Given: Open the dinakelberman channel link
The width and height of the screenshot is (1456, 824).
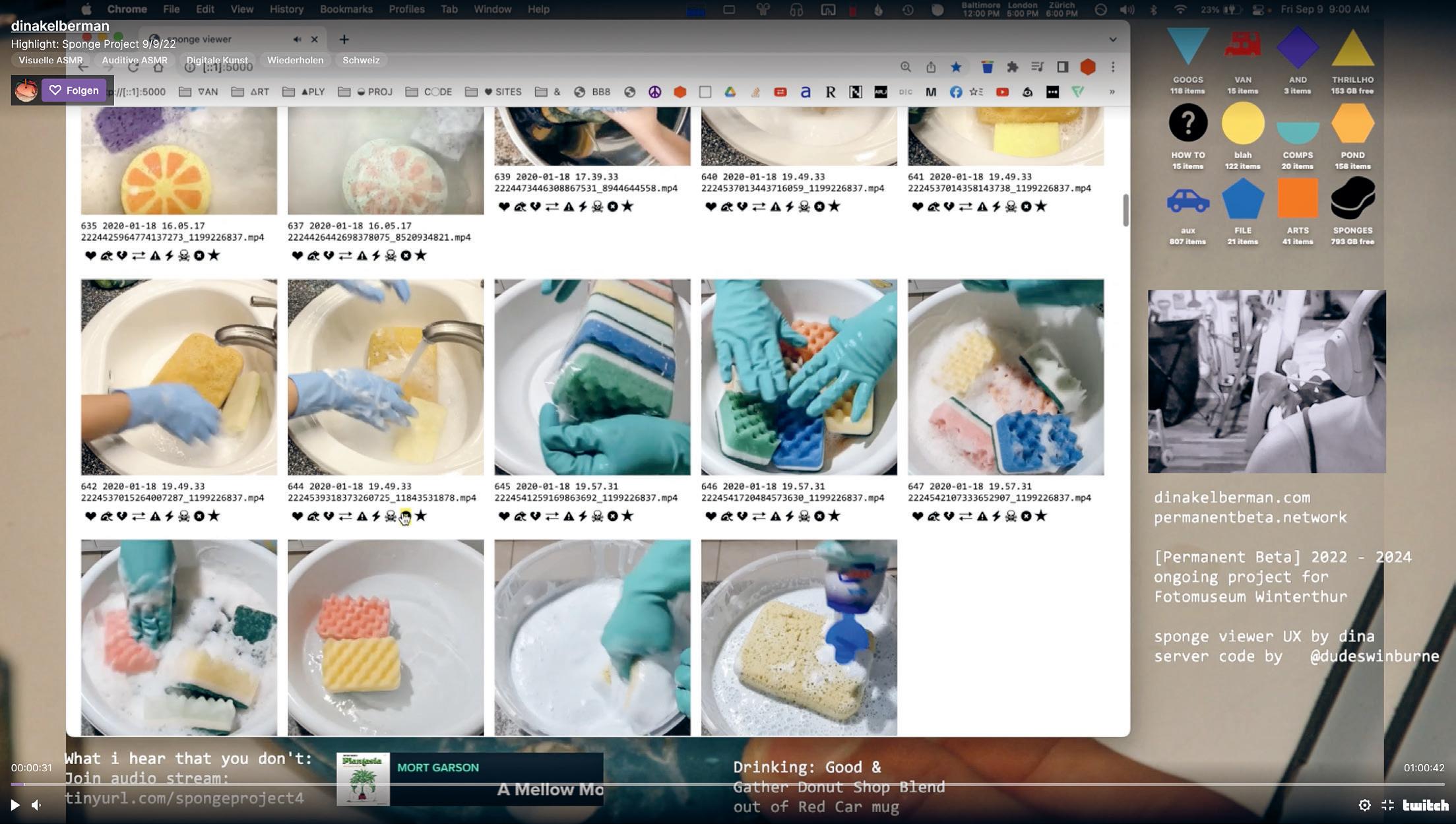Looking at the screenshot, I should coord(60,26).
